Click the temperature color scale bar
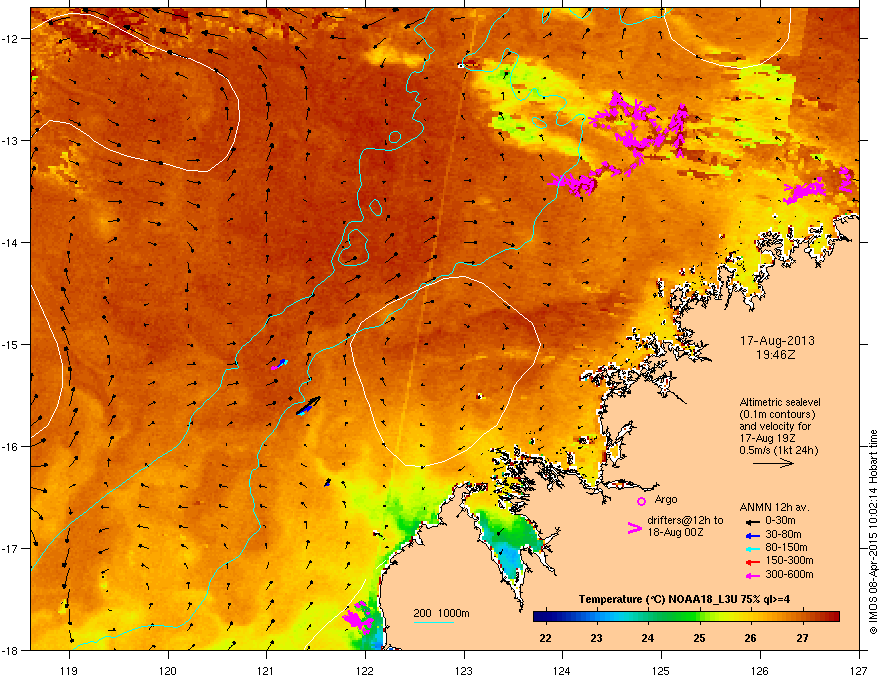Viewport: 880px width, 680px height. 686,617
